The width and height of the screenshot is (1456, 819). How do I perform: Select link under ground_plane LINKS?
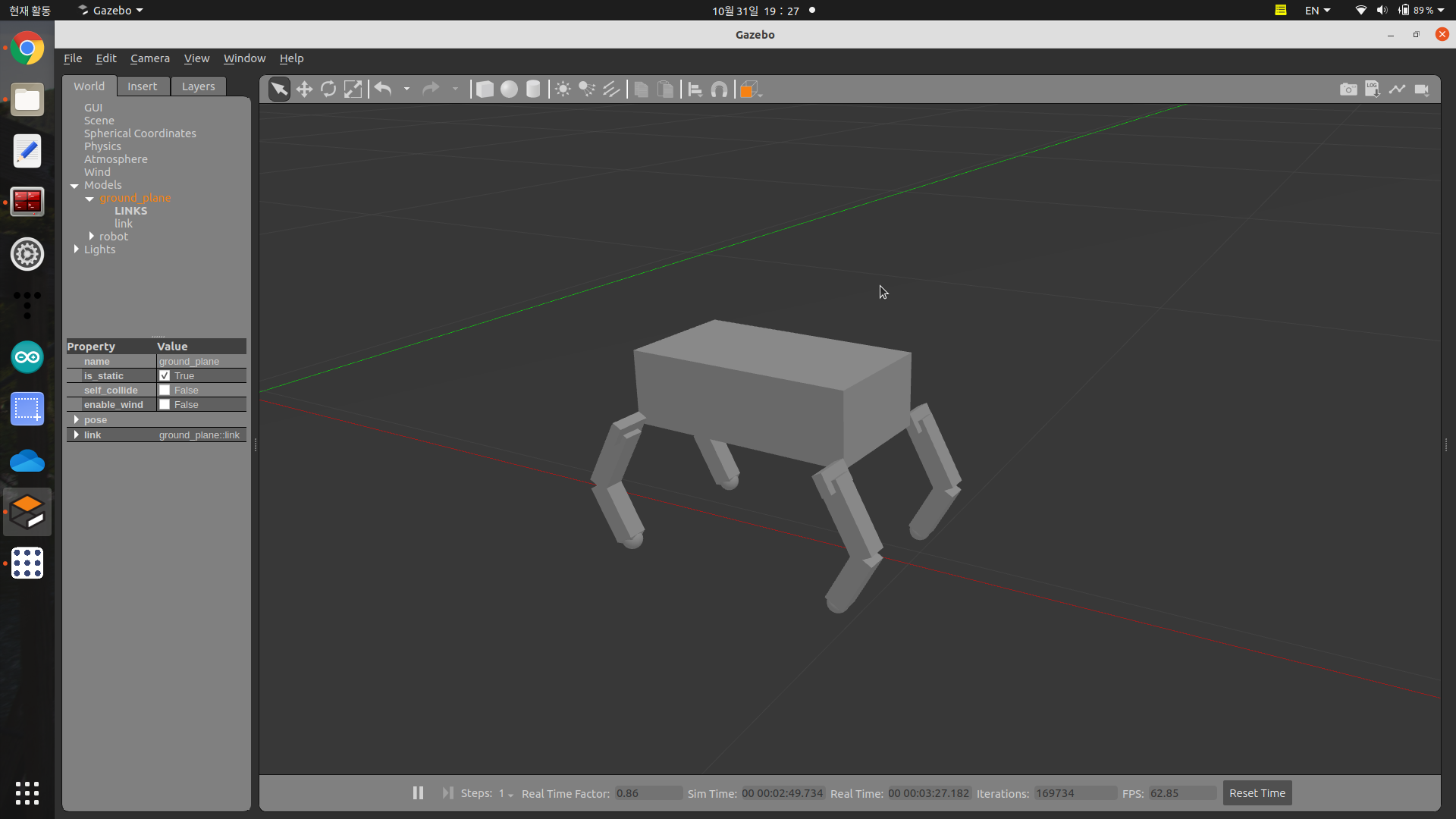(124, 224)
